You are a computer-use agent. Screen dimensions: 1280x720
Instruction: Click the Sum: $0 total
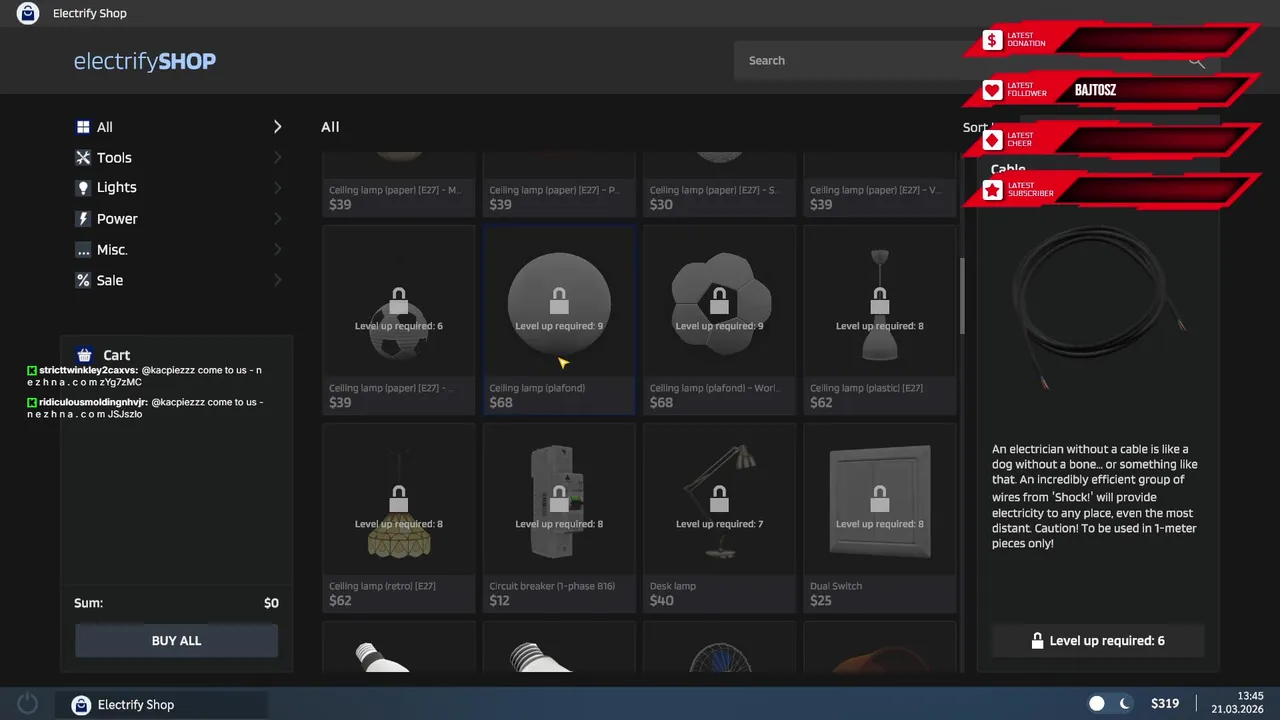(176, 603)
